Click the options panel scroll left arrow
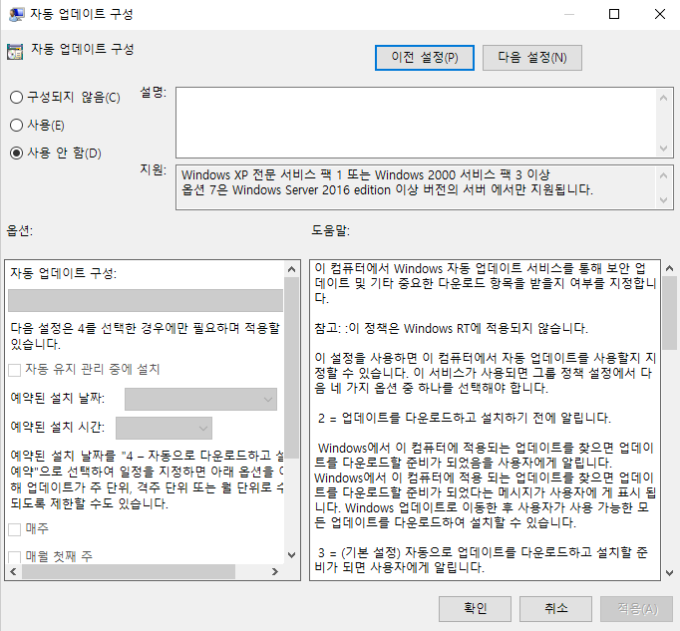680x631 pixels. (x=13, y=572)
